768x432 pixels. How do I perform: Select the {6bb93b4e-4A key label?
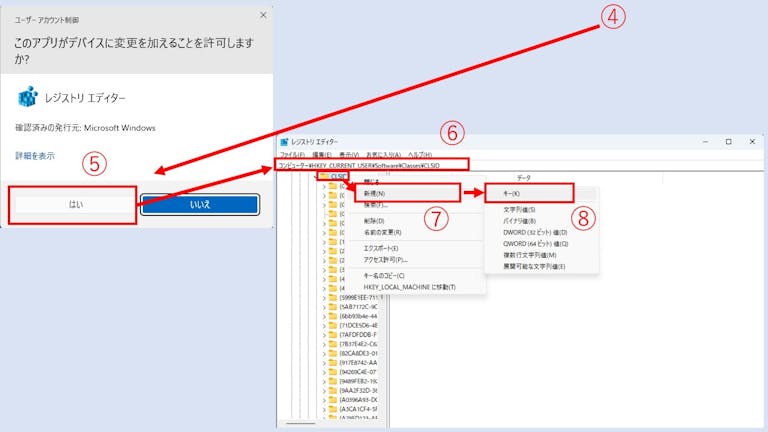pyautogui.click(x=359, y=316)
